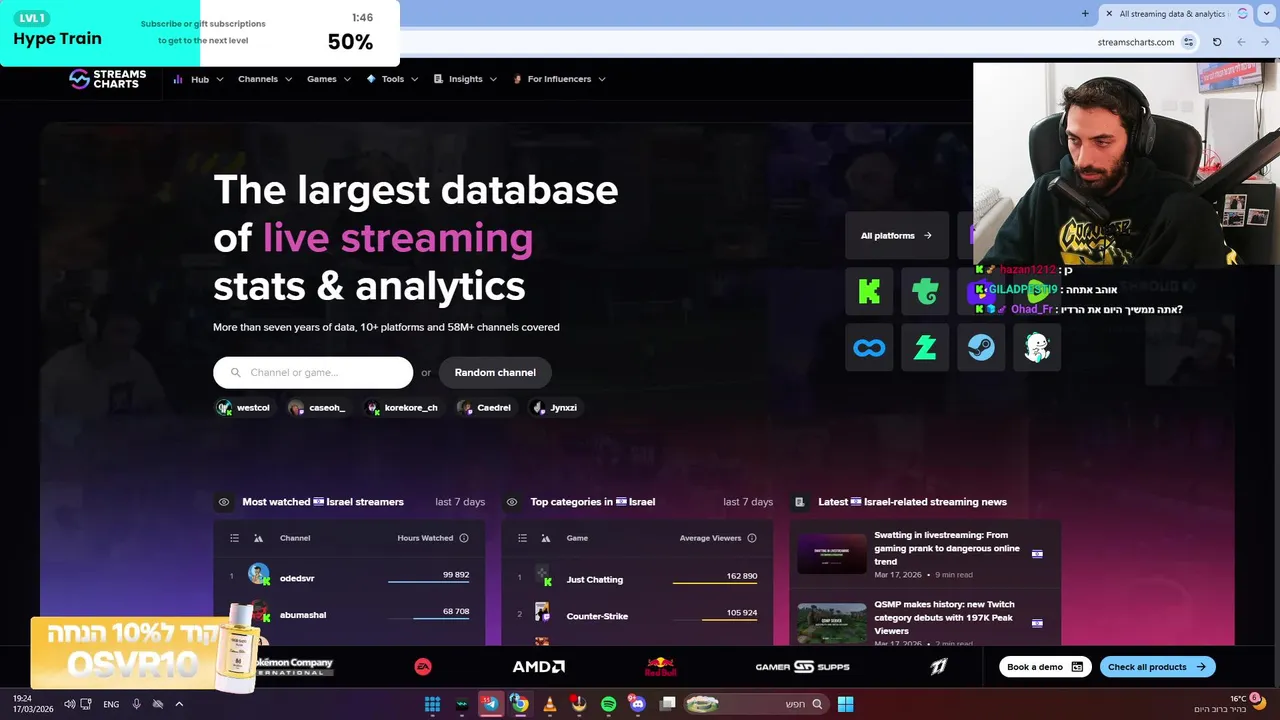Click the list icon in streamers table header
This screenshot has height=720, width=1280.
pyautogui.click(x=234, y=538)
